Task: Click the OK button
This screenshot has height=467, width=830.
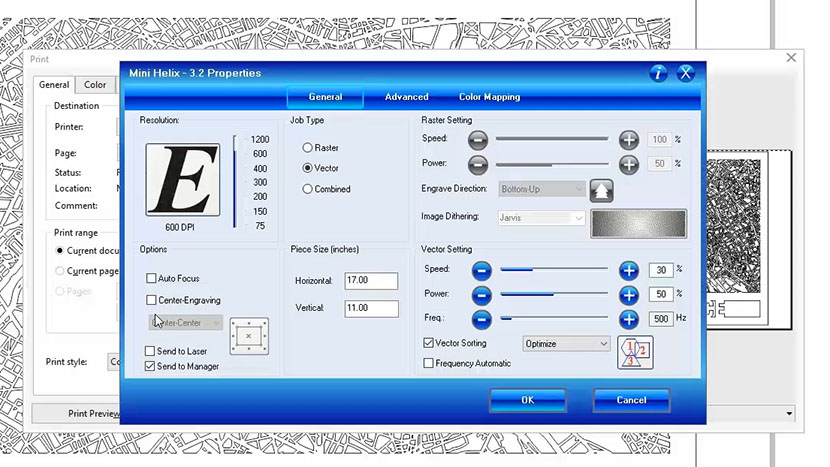Action: 527,400
